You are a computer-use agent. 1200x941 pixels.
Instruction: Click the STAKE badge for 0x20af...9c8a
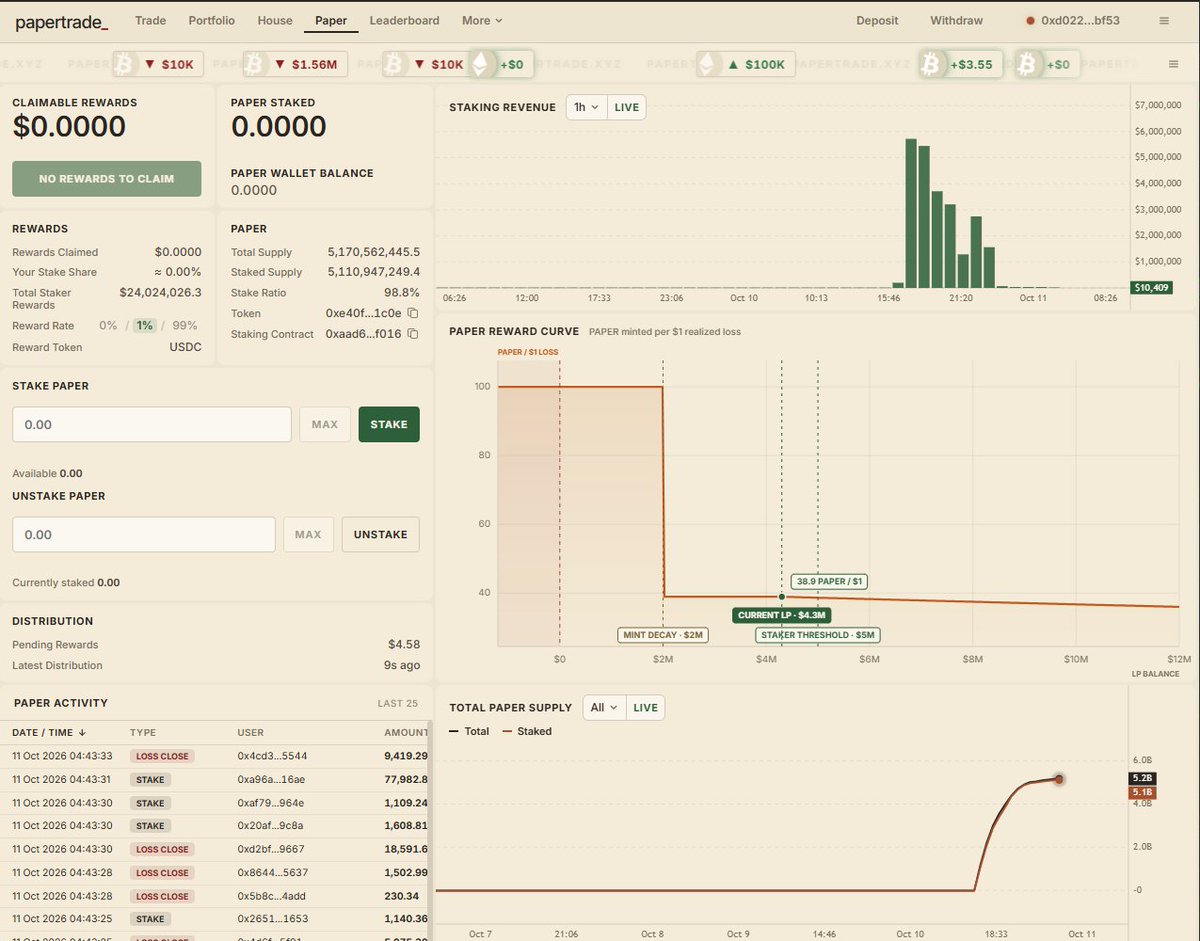(150, 826)
